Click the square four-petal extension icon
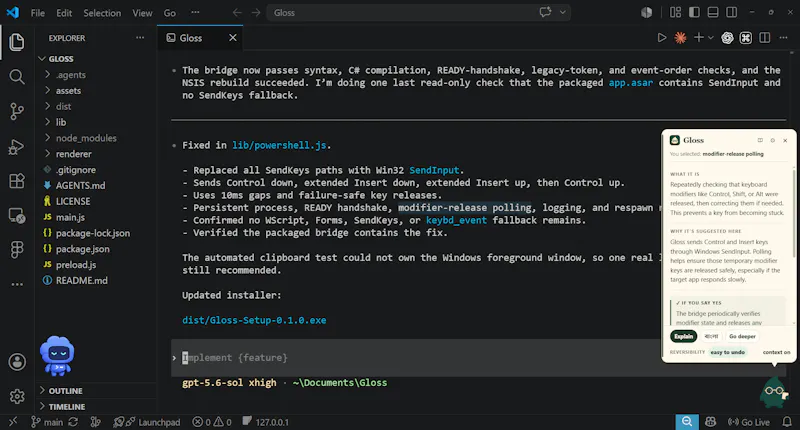Viewport: 800px width, 430px height. pyautogui.click(x=745, y=38)
